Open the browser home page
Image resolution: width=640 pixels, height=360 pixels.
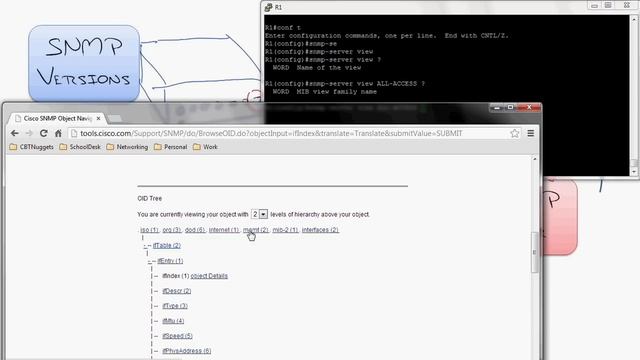(58, 133)
